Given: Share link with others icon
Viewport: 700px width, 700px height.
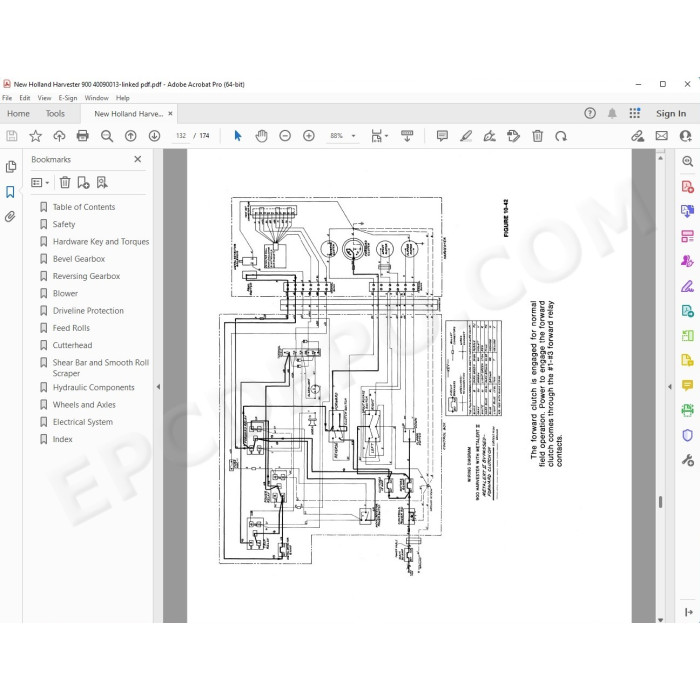Looking at the screenshot, I should [x=637, y=136].
